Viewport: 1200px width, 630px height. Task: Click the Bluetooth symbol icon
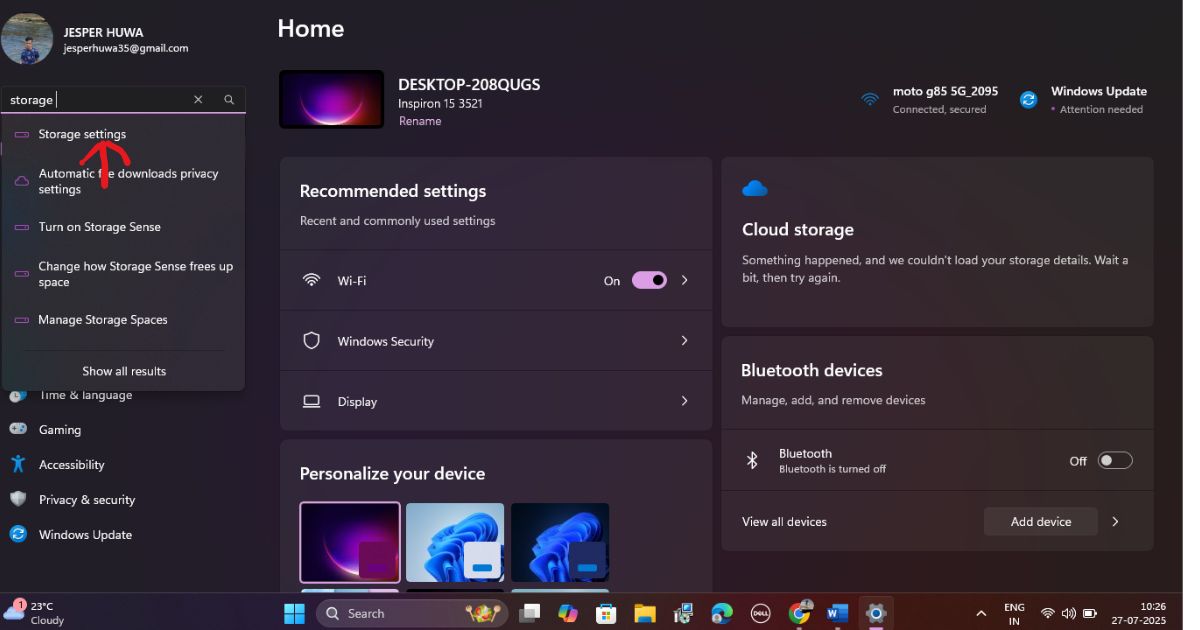(x=753, y=460)
